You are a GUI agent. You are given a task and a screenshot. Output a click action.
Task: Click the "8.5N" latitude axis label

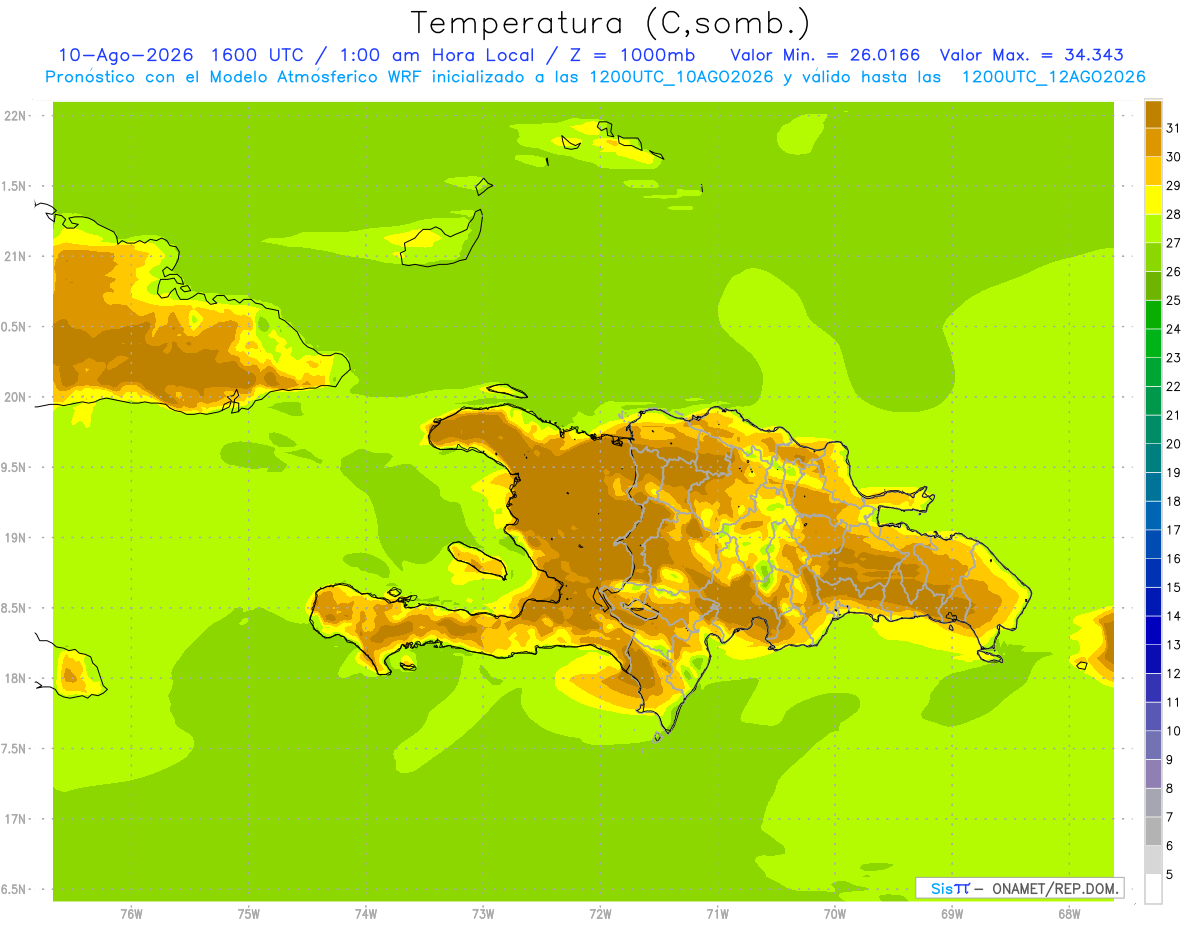click(15, 608)
